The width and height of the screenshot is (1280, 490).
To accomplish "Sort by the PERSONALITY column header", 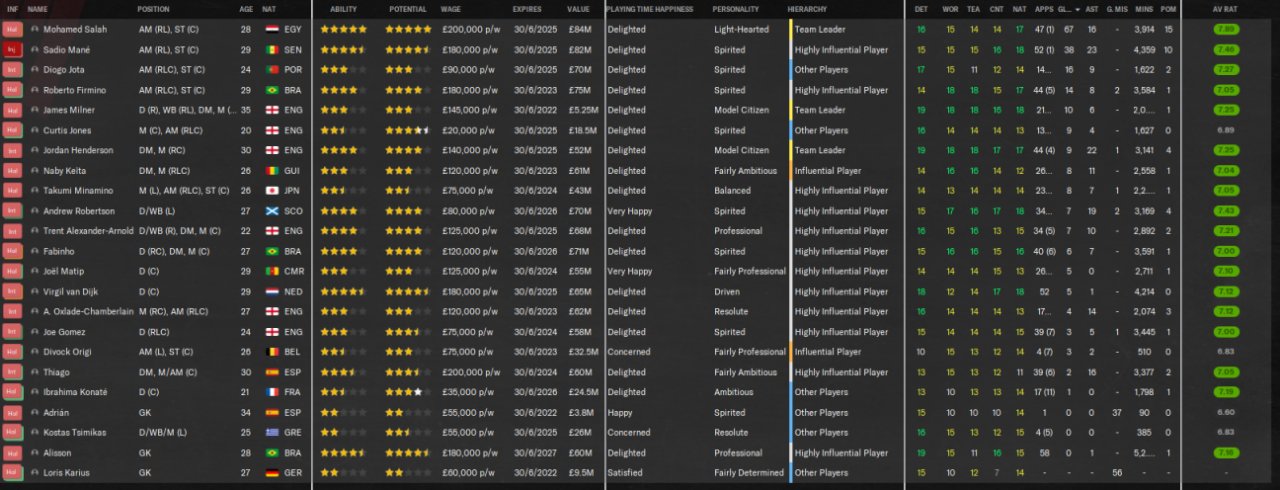I will coord(736,9).
